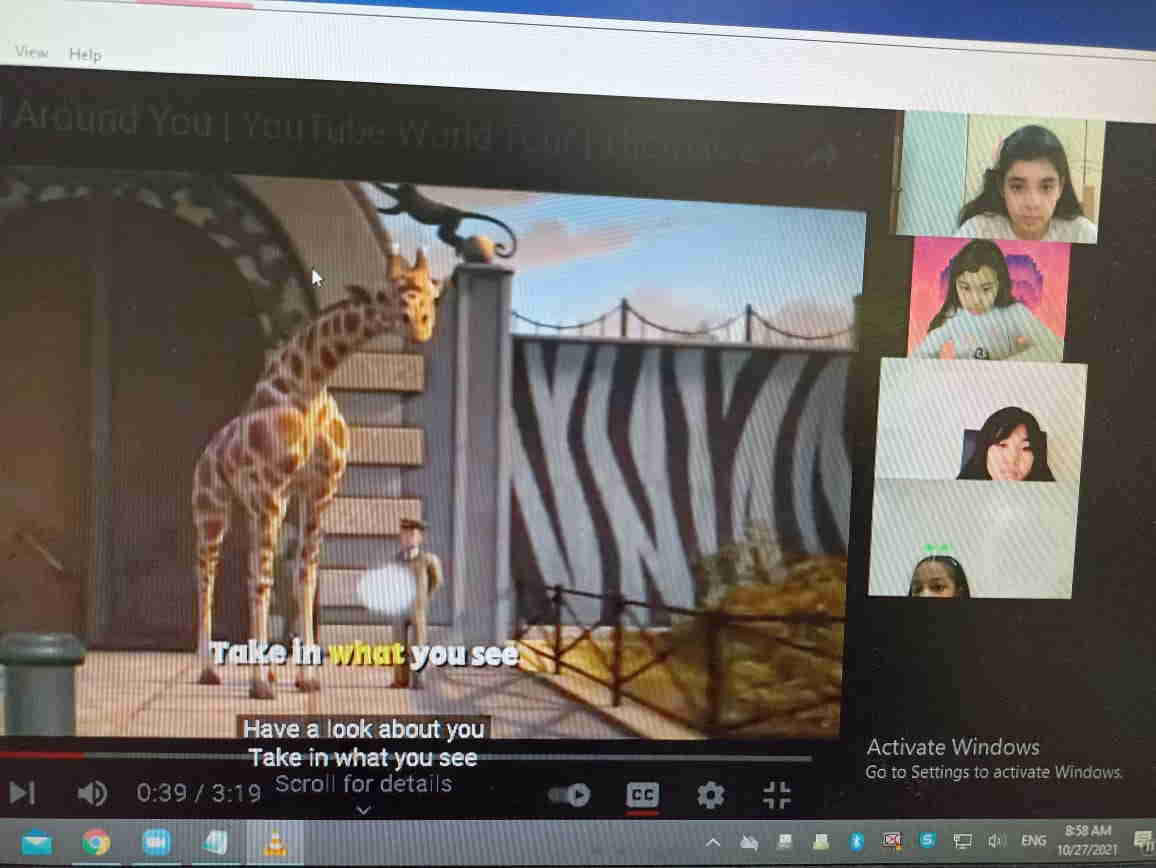Image resolution: width=1156 pixels, height=868 pixels.
Task: Open the clock showing 8:58 AM
Action: click(x=1087, y=840)
